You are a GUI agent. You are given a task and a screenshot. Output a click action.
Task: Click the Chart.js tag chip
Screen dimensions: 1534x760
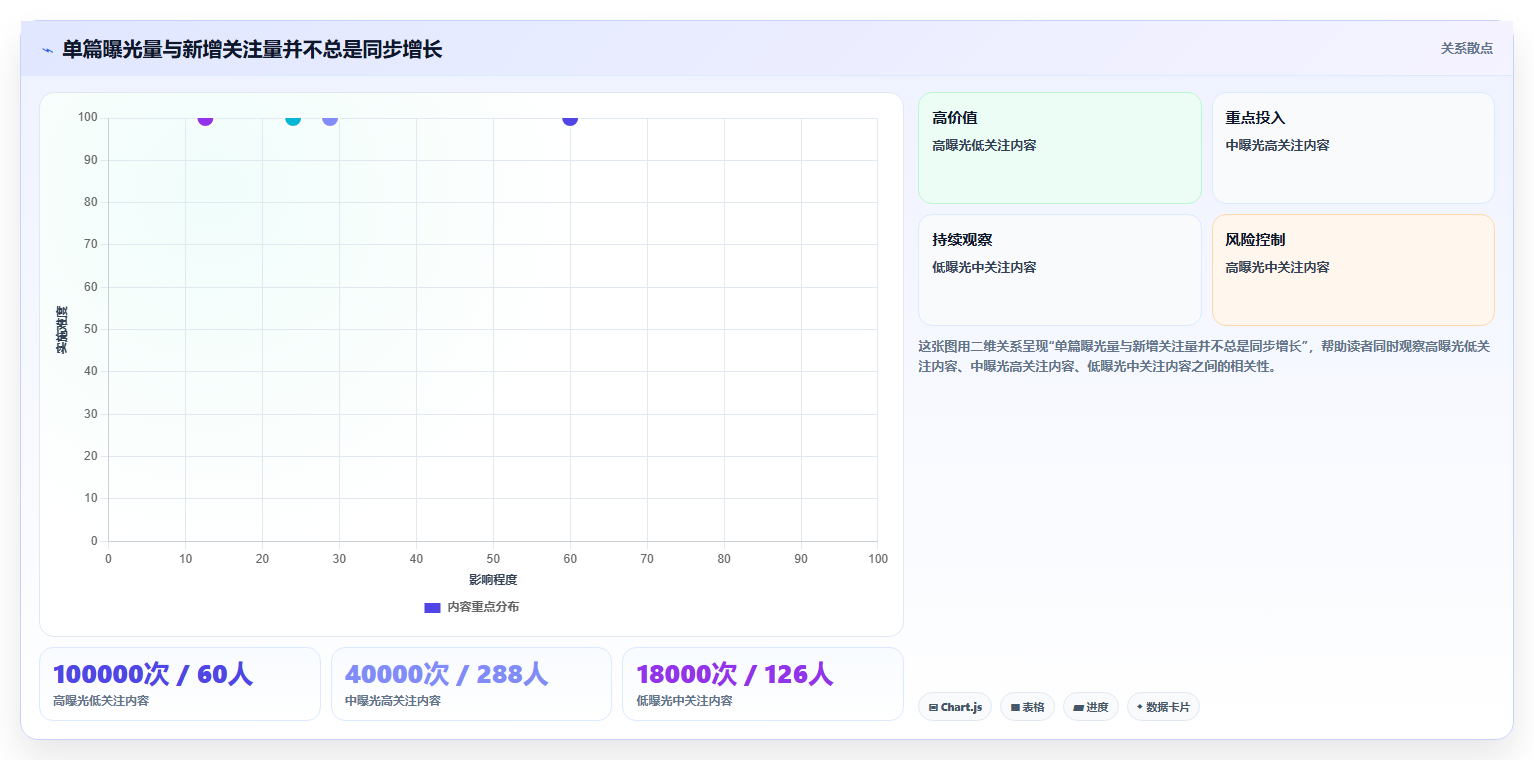pyautogui.click(x=955, y=707)
